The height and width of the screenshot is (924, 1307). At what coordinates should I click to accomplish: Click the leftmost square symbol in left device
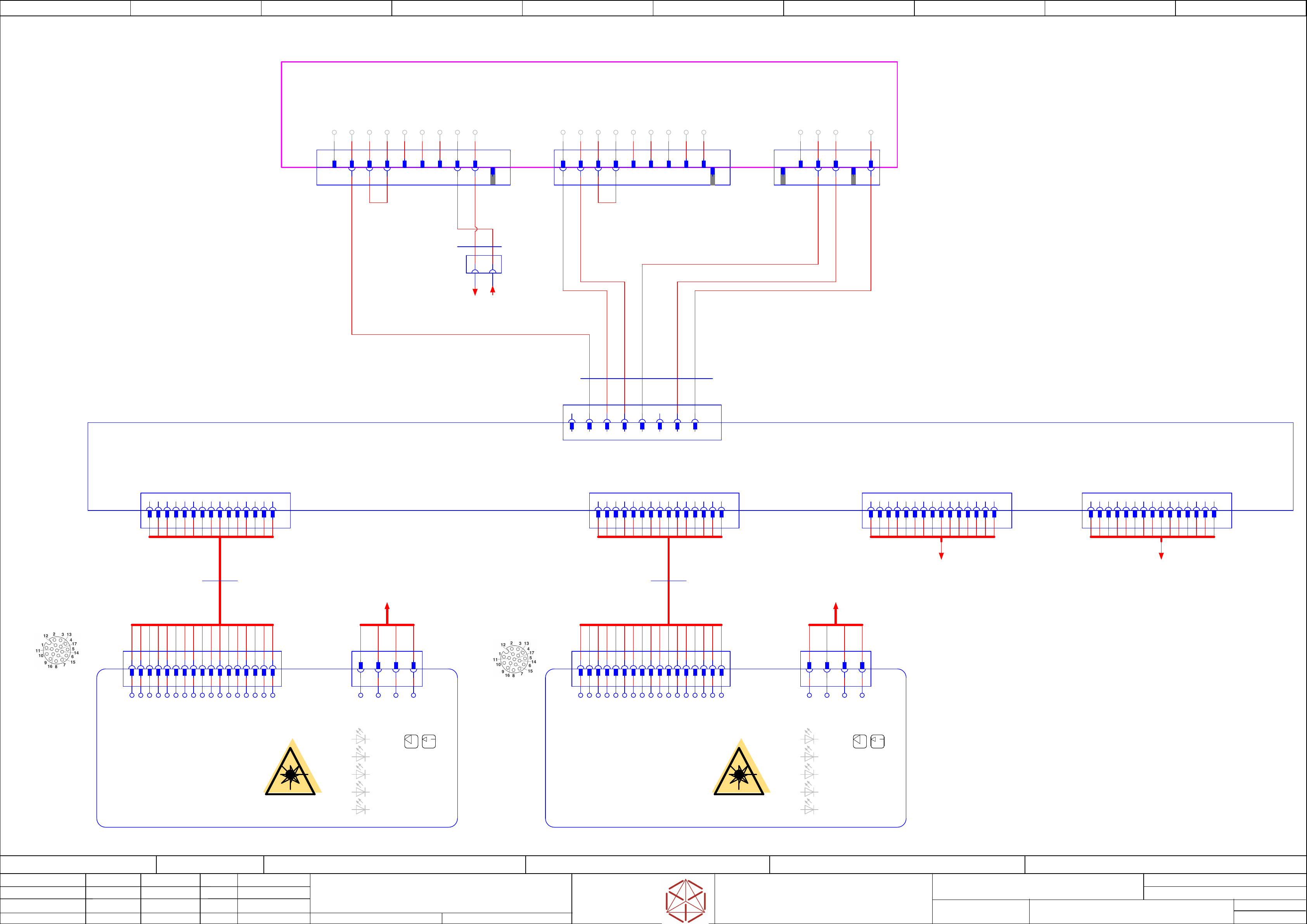coord(411,741)
